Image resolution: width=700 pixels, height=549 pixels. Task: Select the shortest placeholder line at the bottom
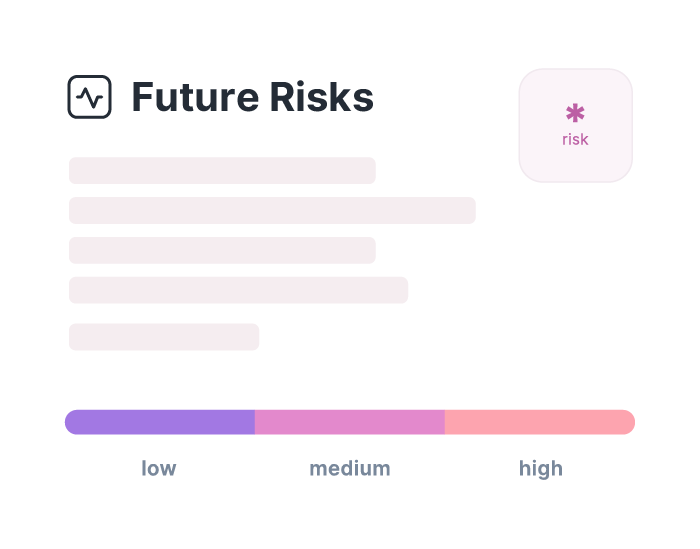coord(164,337)
